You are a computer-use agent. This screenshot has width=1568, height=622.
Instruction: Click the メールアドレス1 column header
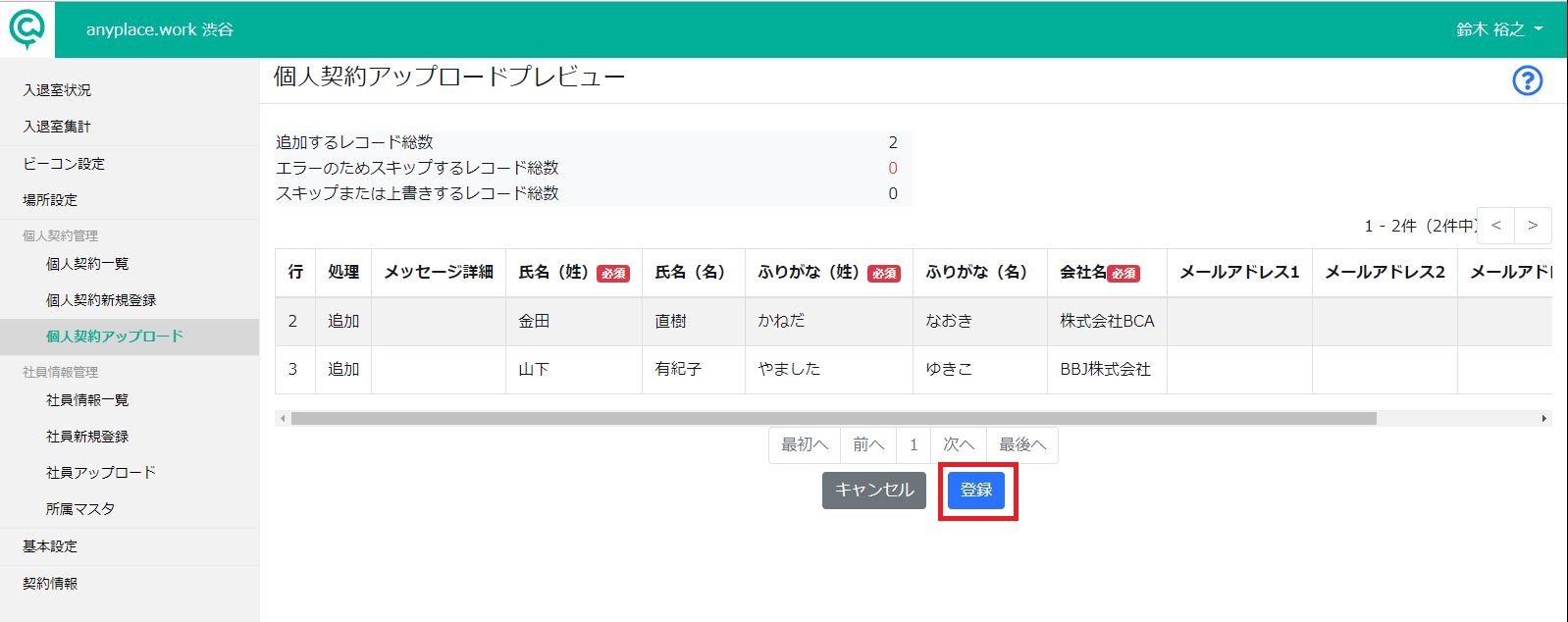(x=1239, y=273)
